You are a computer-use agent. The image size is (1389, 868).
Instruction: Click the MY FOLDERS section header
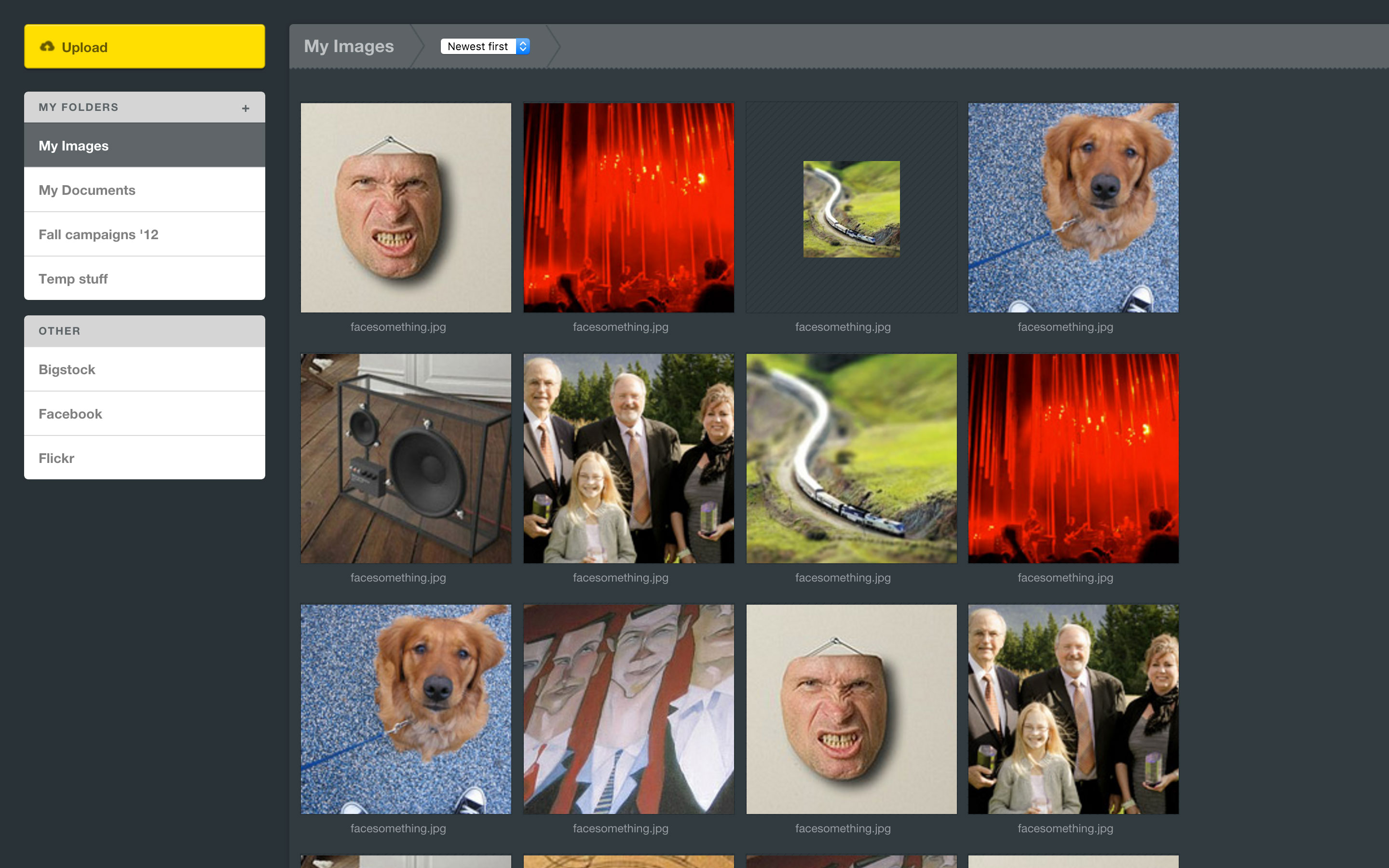click(x=79, y=108)
